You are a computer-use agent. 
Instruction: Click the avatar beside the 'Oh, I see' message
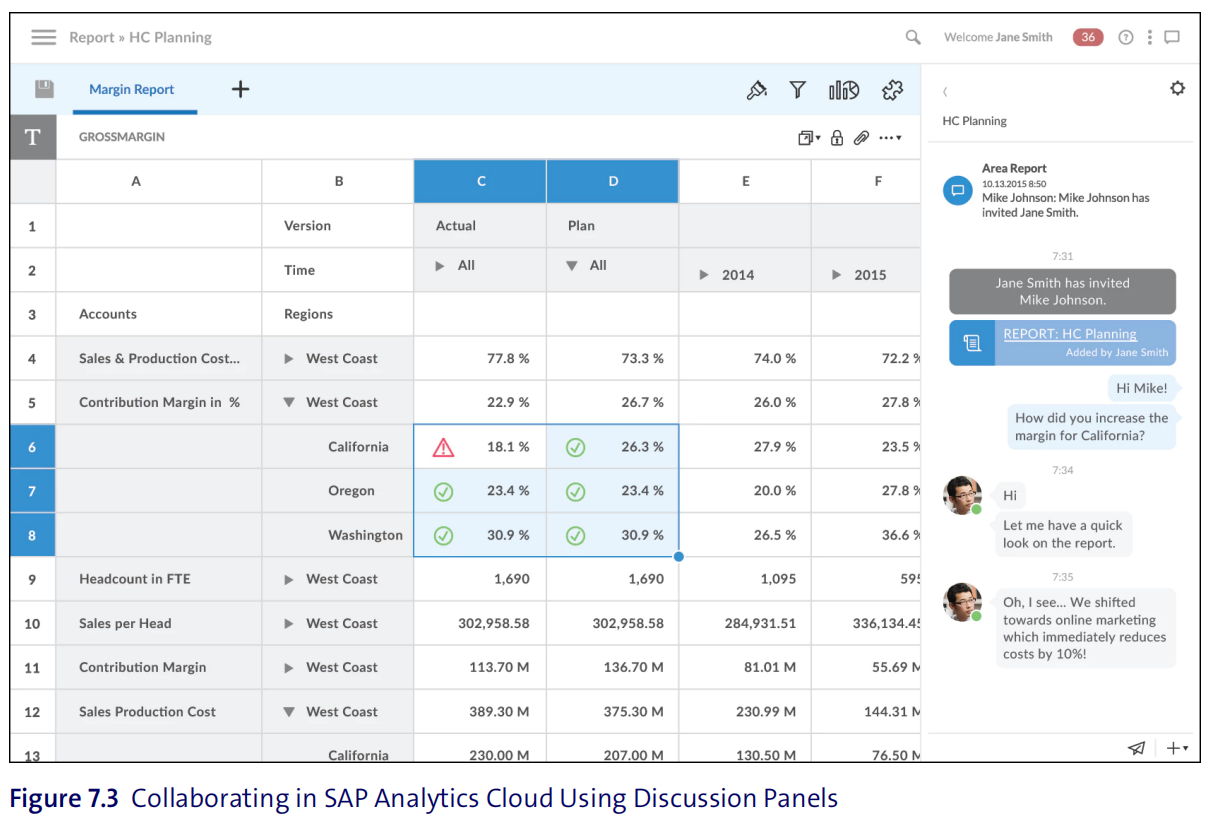coord(962,602)
